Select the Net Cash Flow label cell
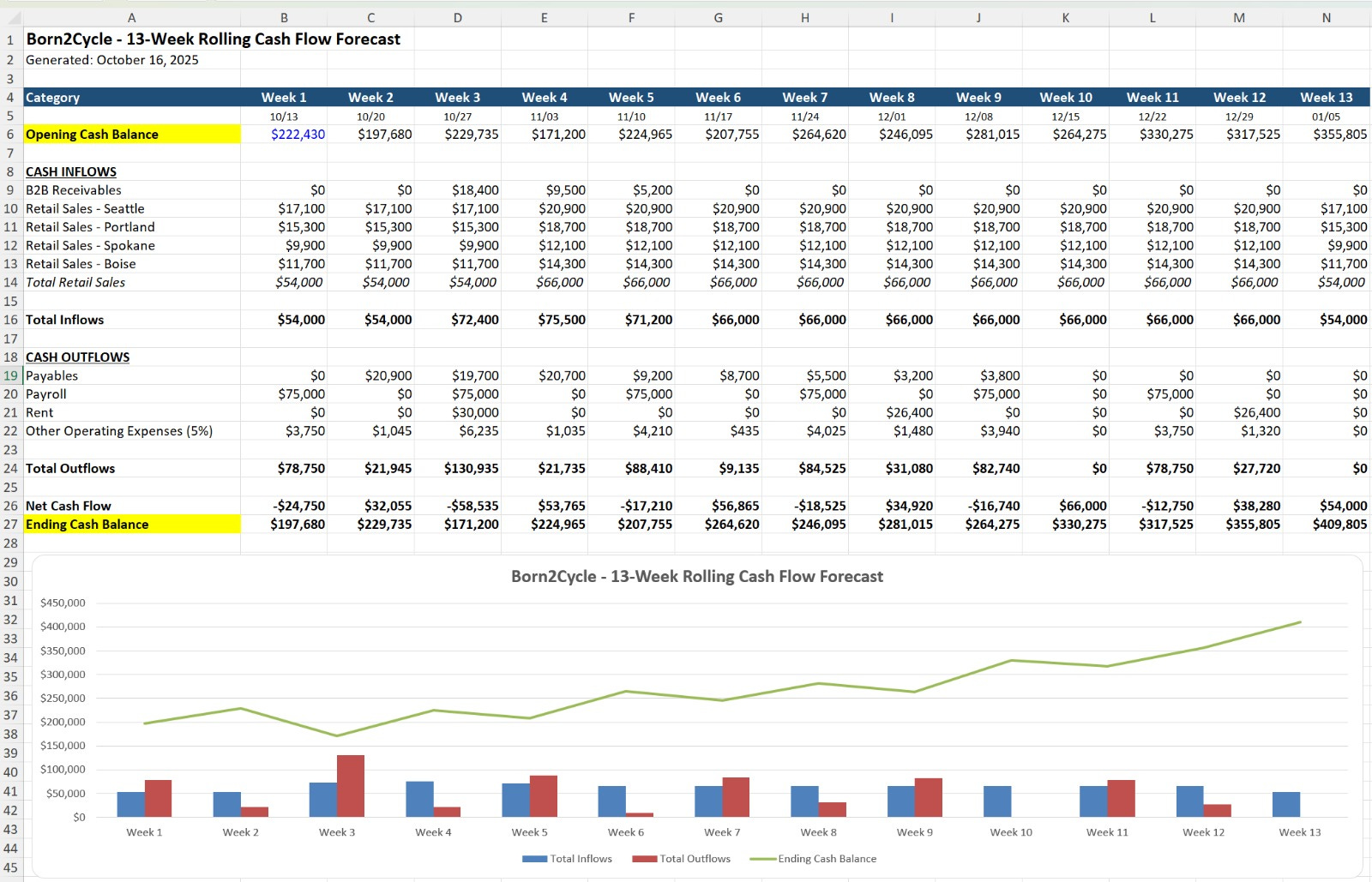The width and height of the screenshot is (1372, 882). click(68, 506)
